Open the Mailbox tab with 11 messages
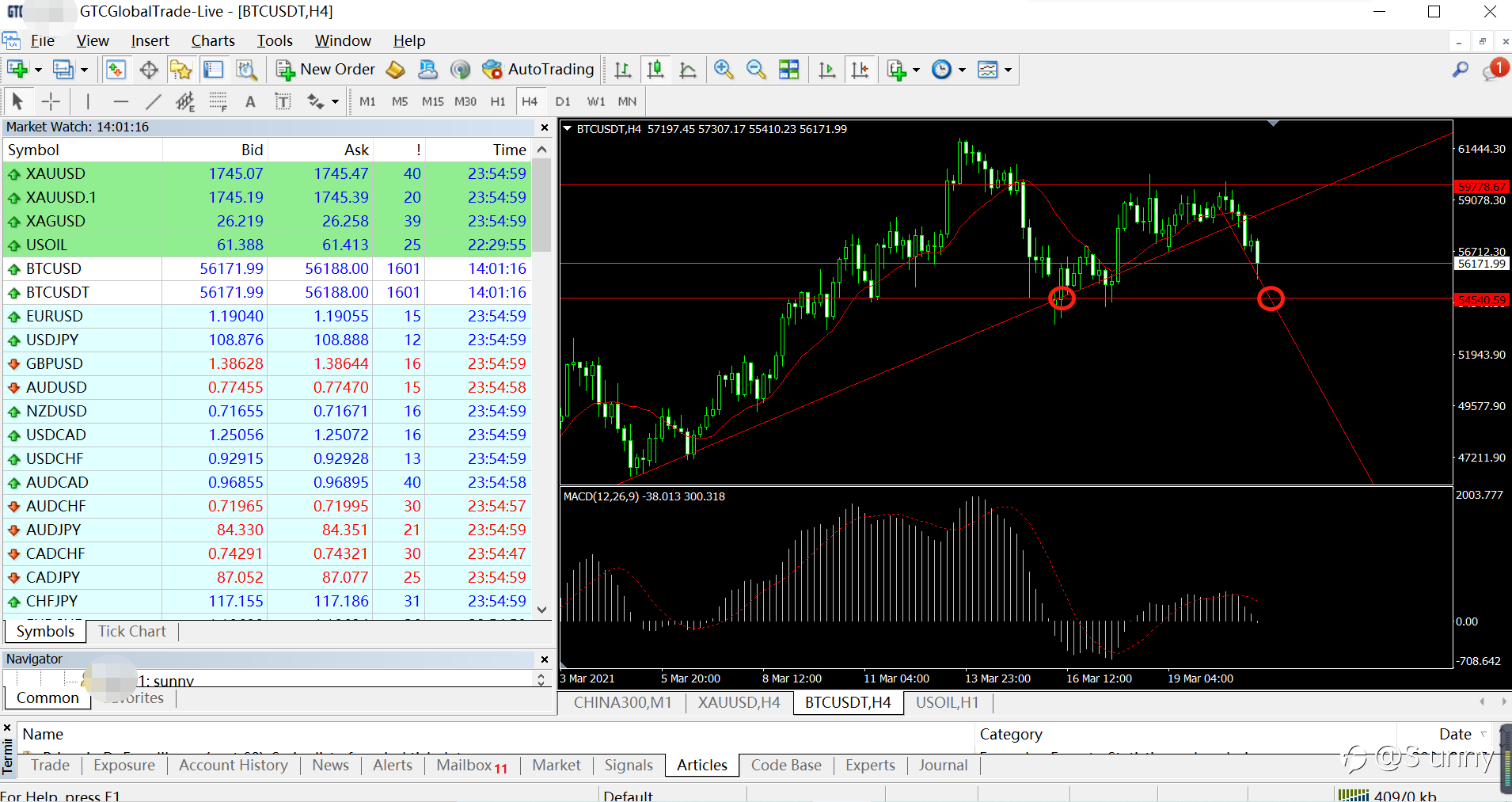The height and width of the screenshot is (802, 1512). point(472,765)
